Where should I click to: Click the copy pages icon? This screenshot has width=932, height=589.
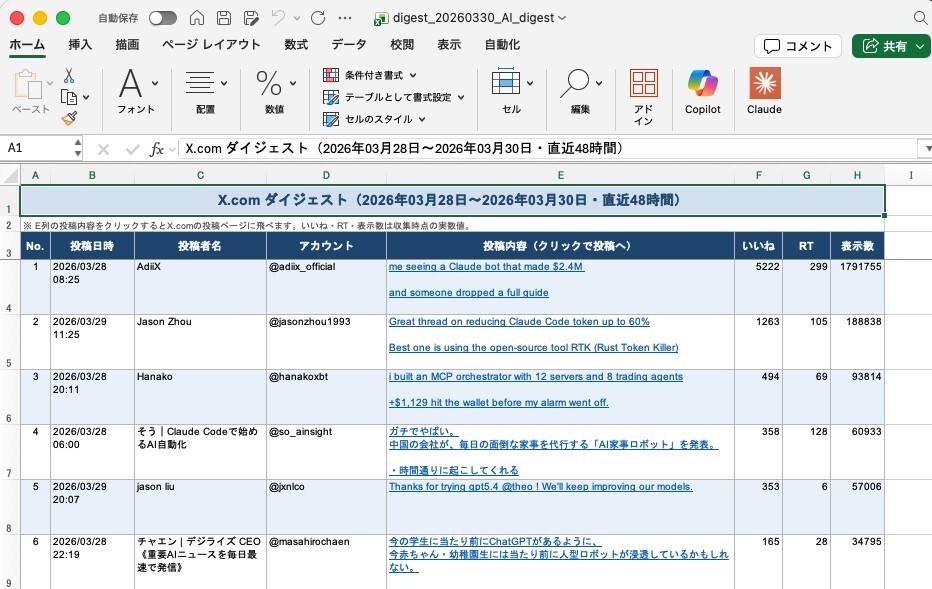click(69, 97)
